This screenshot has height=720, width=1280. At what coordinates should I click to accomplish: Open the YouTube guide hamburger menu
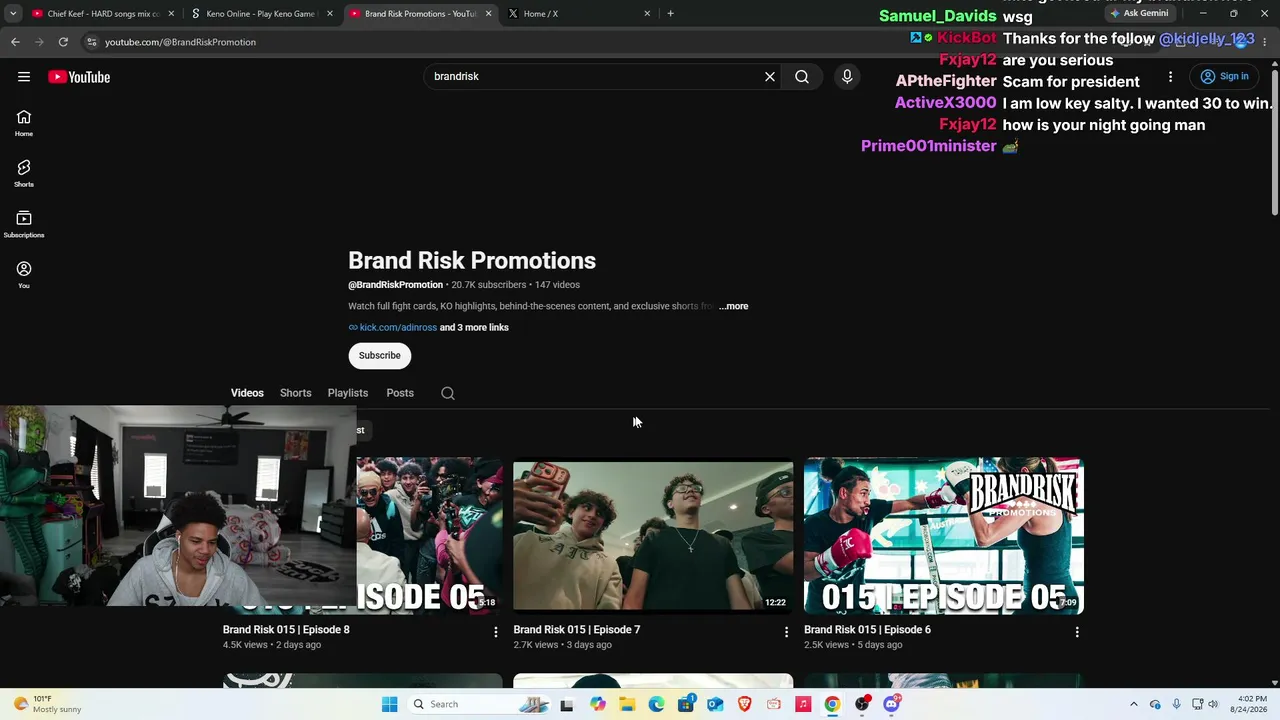(x=24, y=77)
